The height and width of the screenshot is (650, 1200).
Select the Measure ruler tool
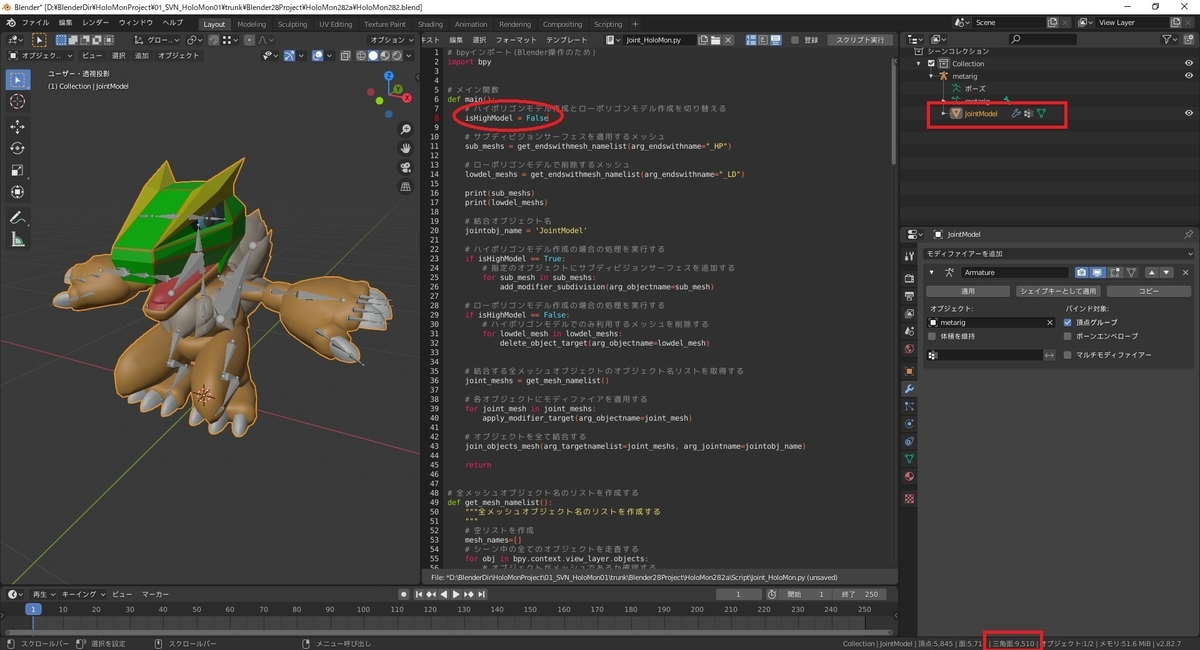click(18, 239)
